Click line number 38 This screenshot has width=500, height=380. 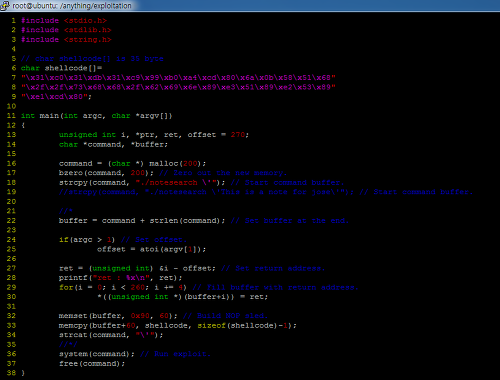(11, 373)
